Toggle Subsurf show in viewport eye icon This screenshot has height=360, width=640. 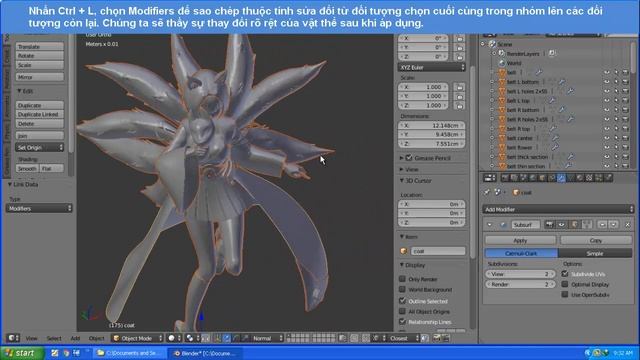click(x=562, y=224)
